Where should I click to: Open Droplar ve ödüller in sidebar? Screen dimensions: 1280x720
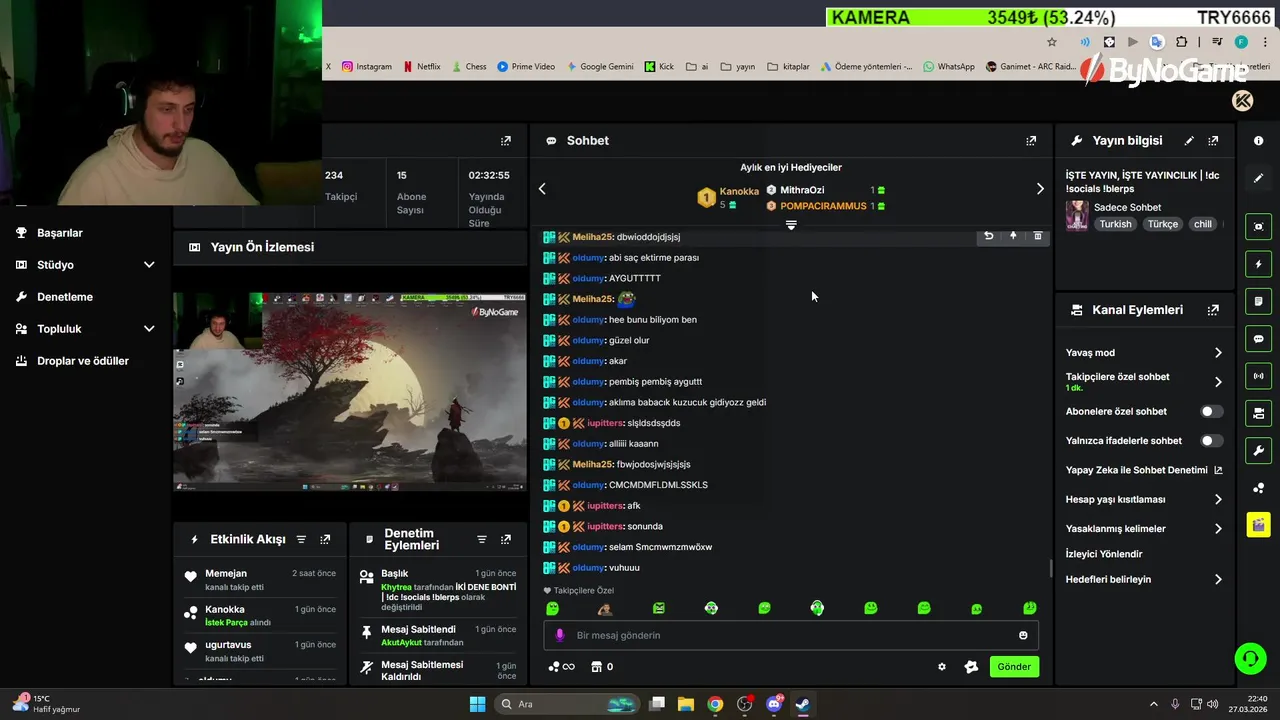(x=83, y=361)
